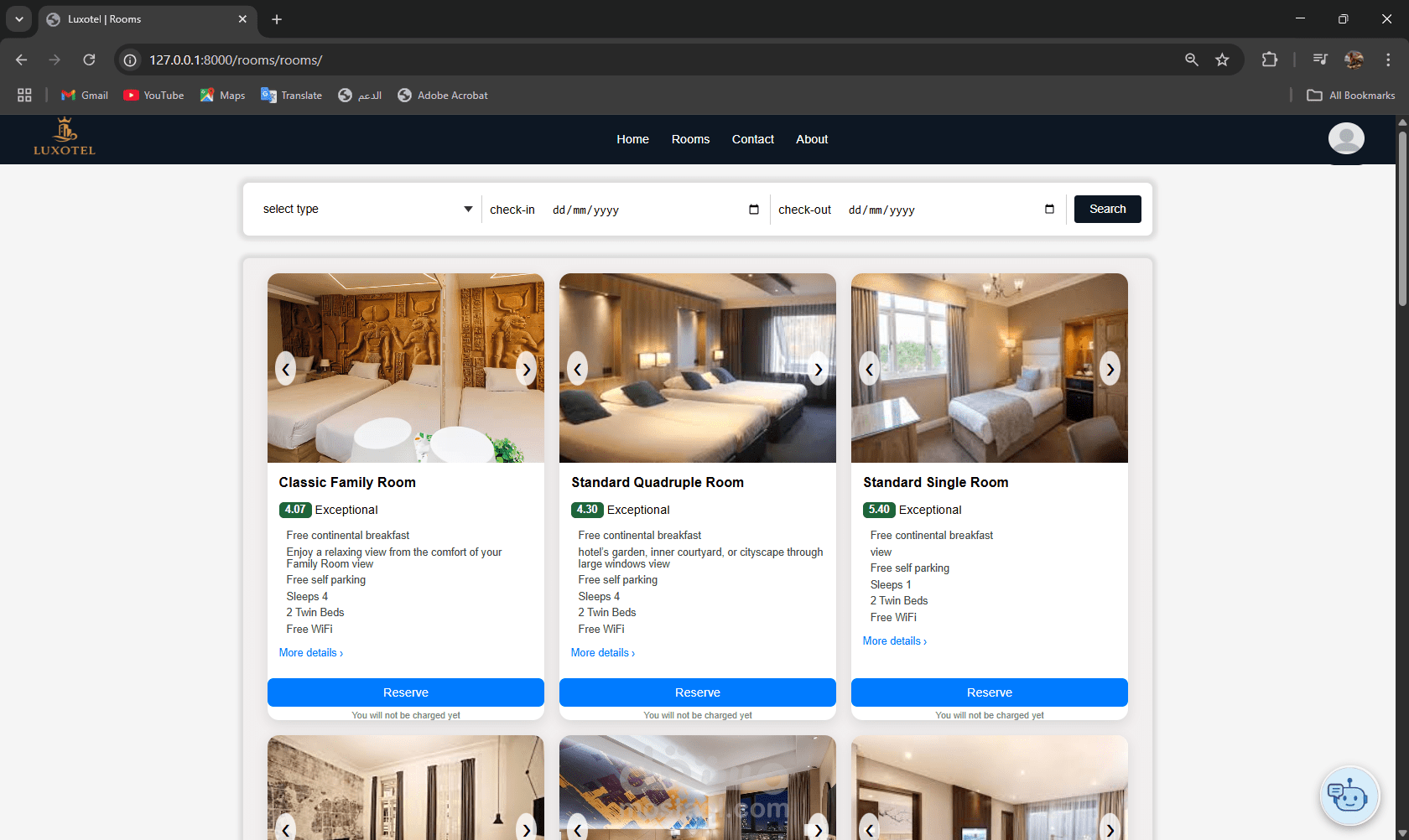
Task: Reserve the Classic Family Room
Action: pos(406,692)
